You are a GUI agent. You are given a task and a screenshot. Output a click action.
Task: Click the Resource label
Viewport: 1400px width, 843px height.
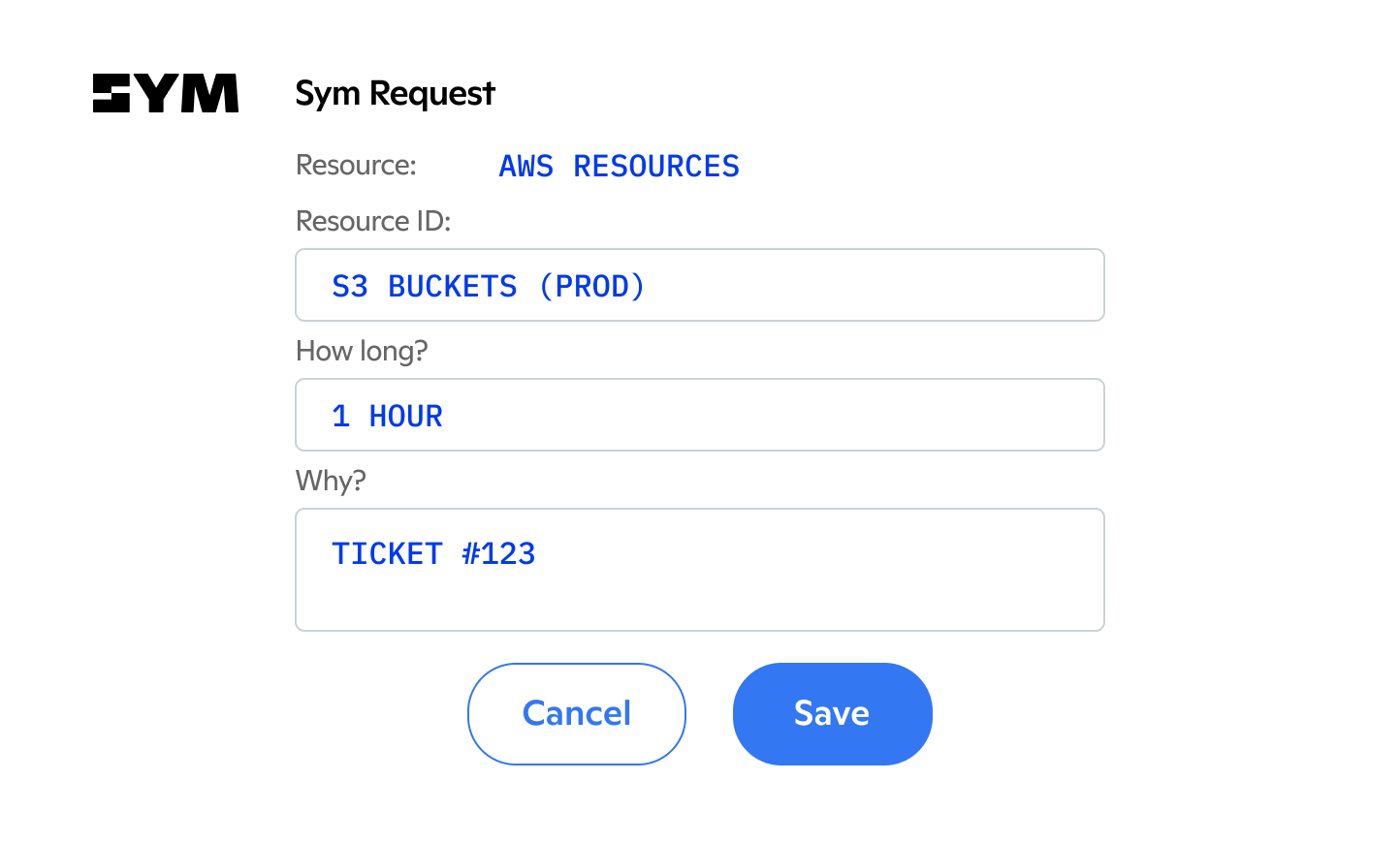355,165
